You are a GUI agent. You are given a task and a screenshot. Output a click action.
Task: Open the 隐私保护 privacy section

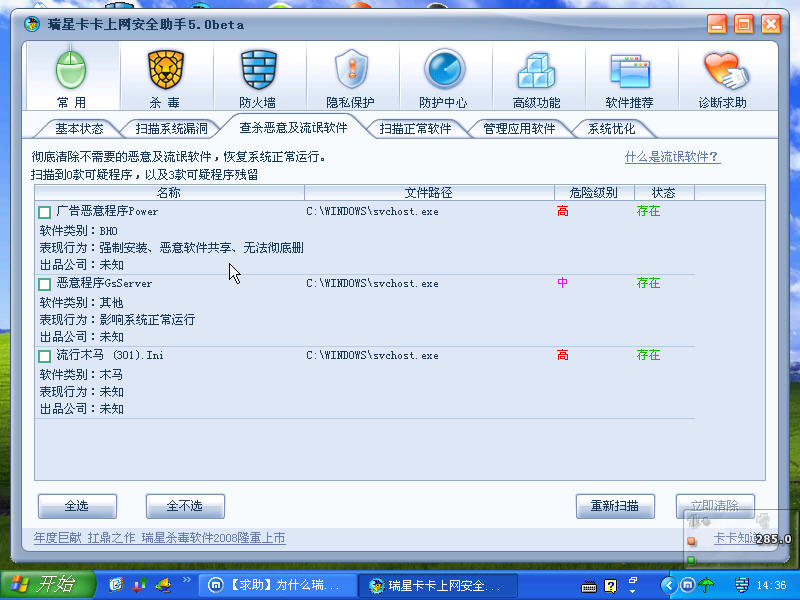pos(351,77)
